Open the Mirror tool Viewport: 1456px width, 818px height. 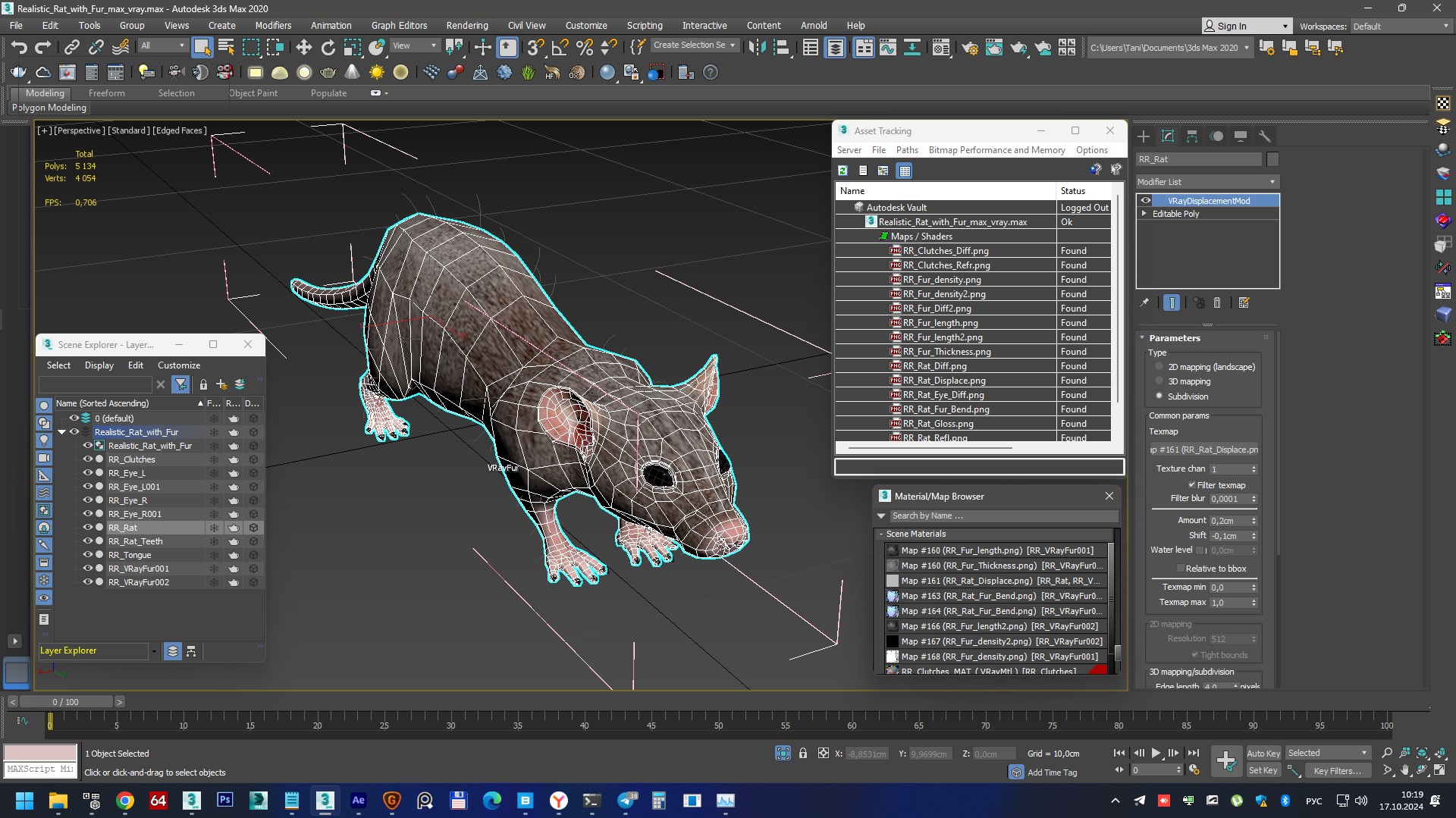point(757,48)
